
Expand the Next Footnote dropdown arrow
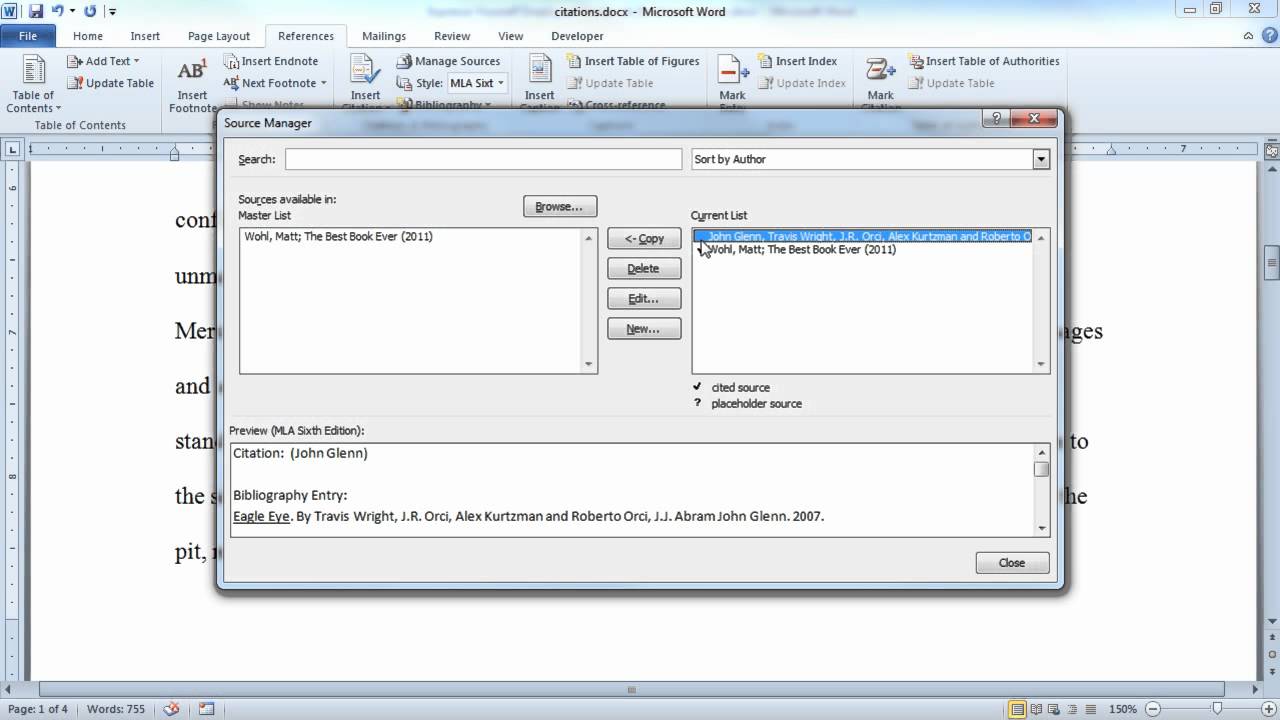(x=323, y=83)
